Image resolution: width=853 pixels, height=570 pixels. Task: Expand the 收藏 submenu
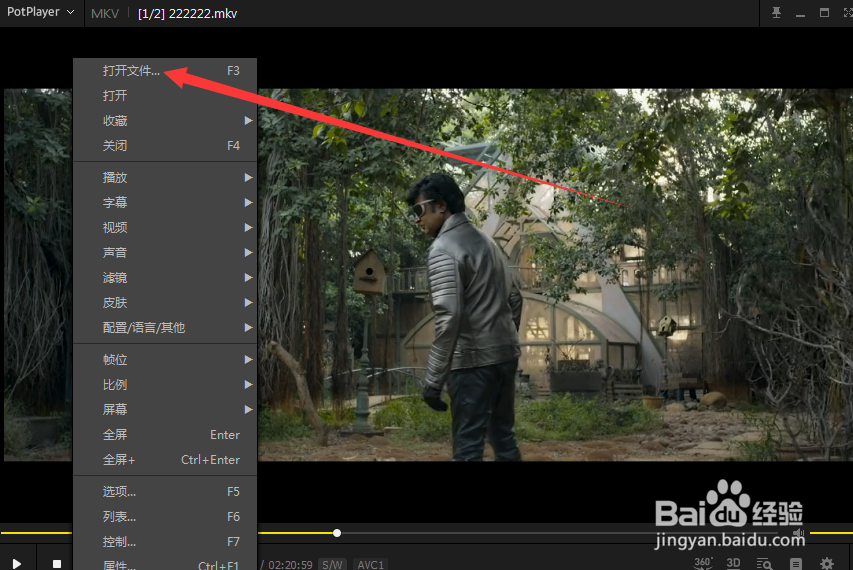(x=165, y=121)
